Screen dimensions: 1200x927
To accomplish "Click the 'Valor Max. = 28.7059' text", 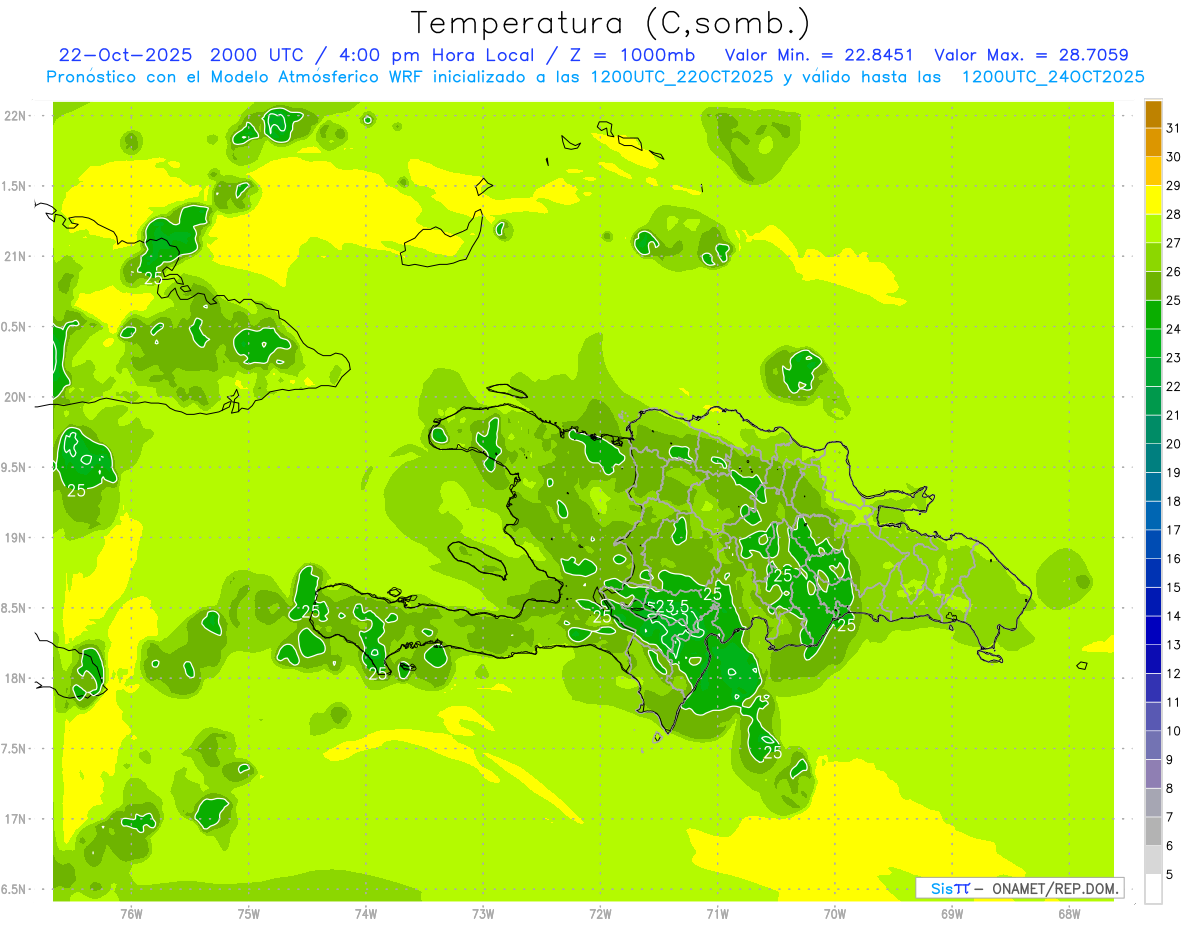I will click(x=1031, y=55).
